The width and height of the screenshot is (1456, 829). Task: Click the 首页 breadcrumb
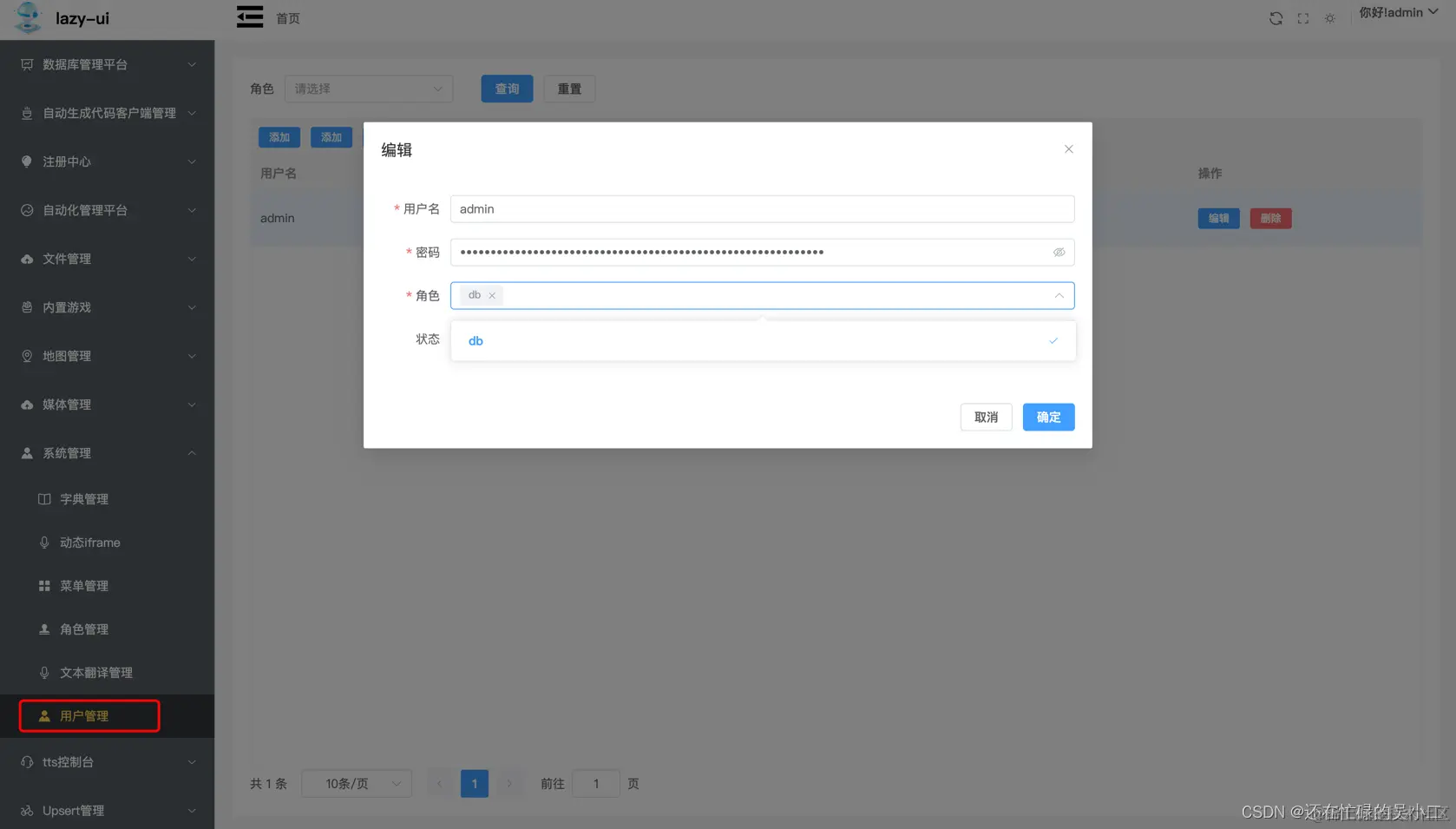coord(288,18)
